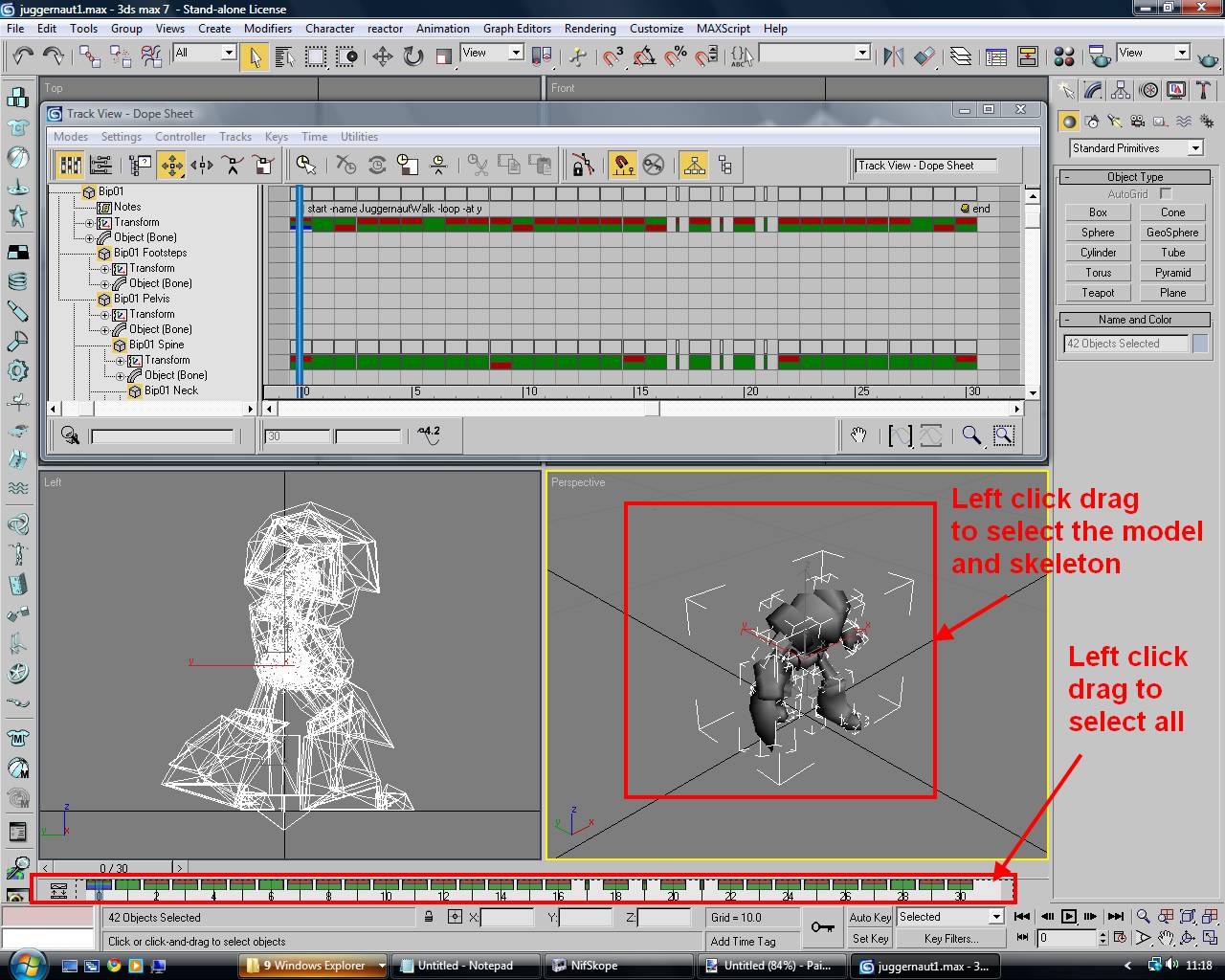Collapse the Name and Color rollout
This screenshot has width=1225, height=980.
tap(1135, 320)
